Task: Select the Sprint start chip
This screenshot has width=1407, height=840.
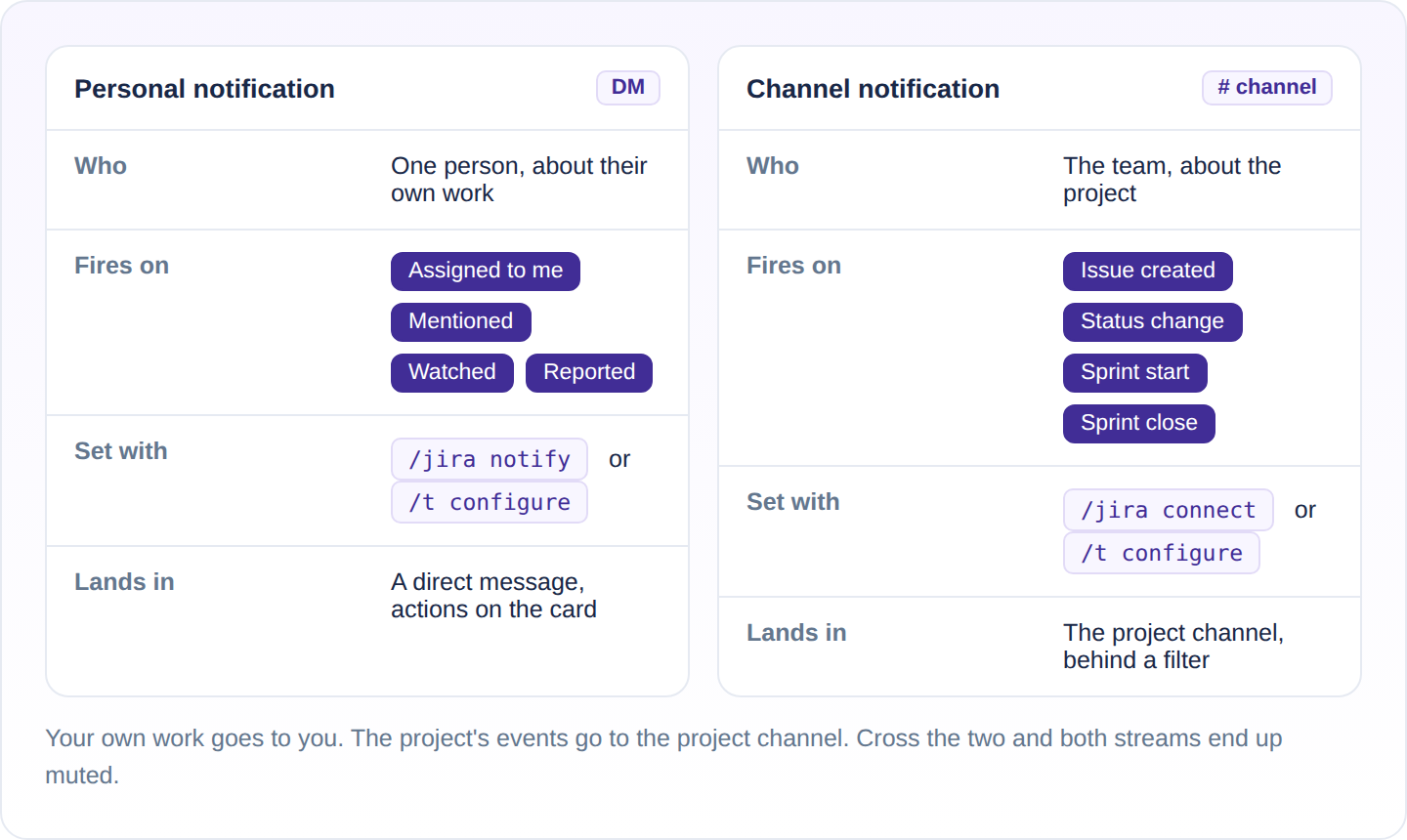Action: pyautogui.click(x=1135, y=373)
